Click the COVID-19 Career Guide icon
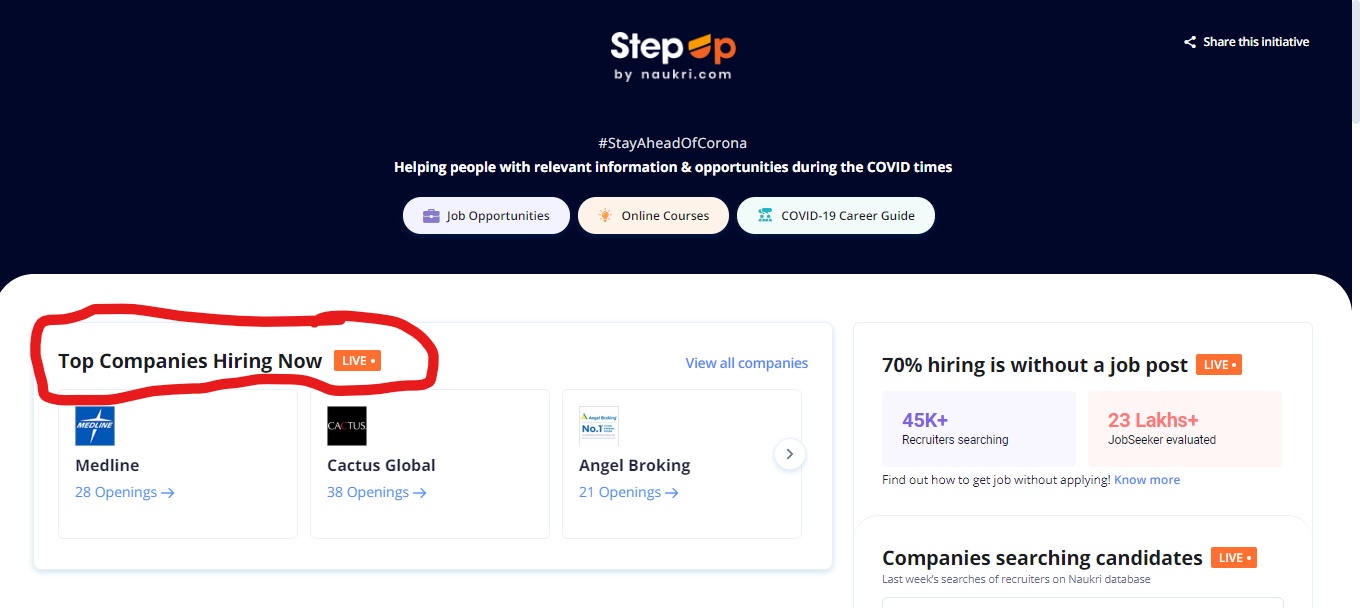 pos(765,216)
